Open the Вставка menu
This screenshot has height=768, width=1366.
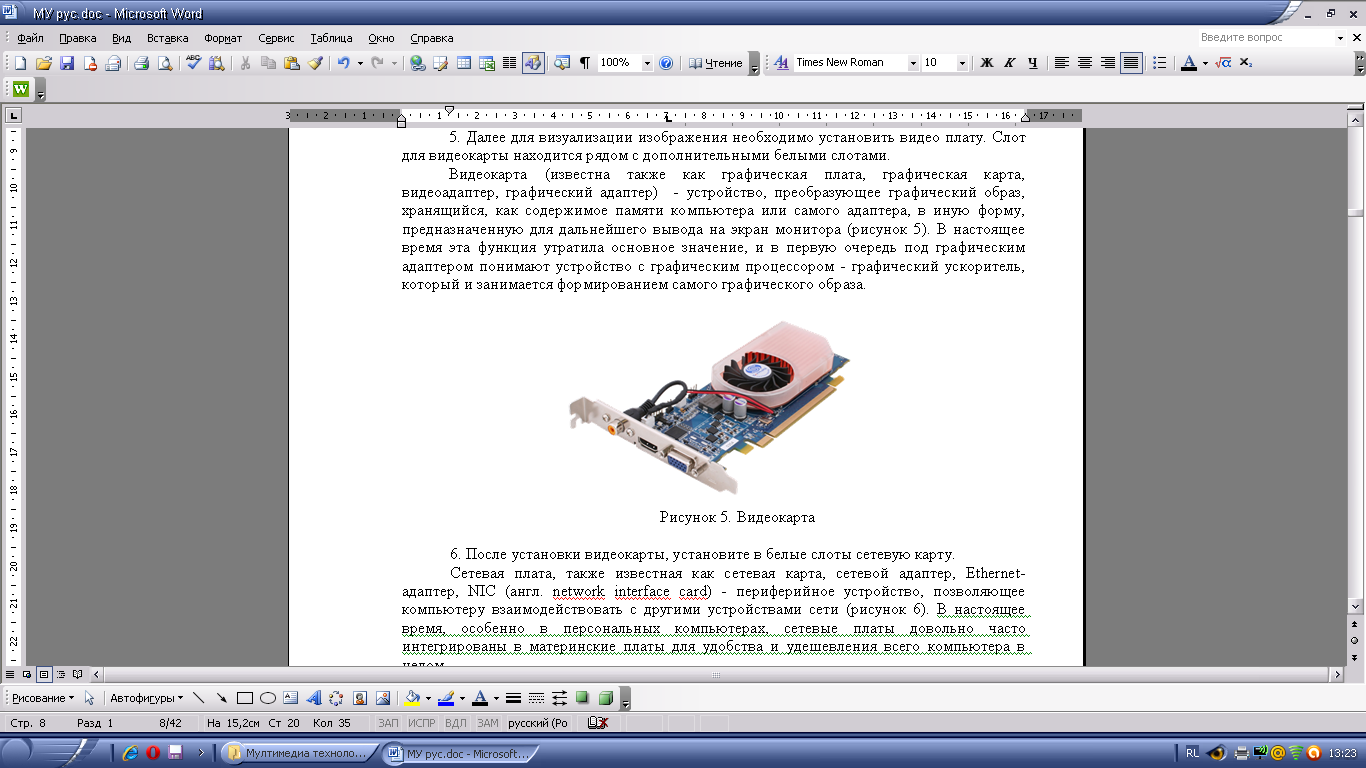167,38
